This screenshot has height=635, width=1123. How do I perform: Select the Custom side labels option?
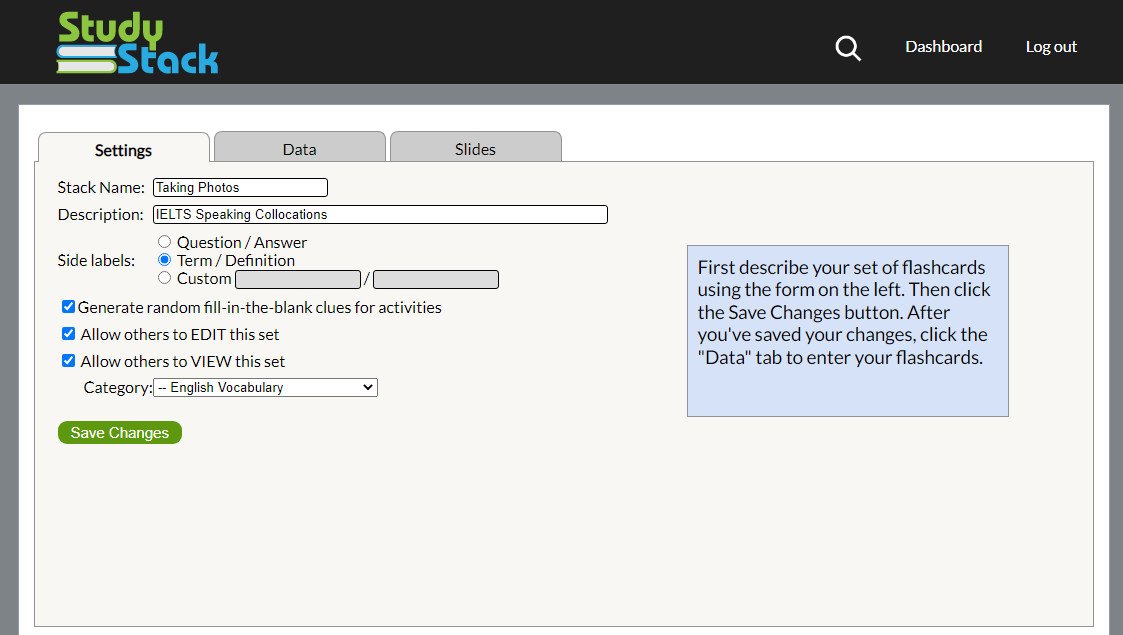(x=165, y=278)
